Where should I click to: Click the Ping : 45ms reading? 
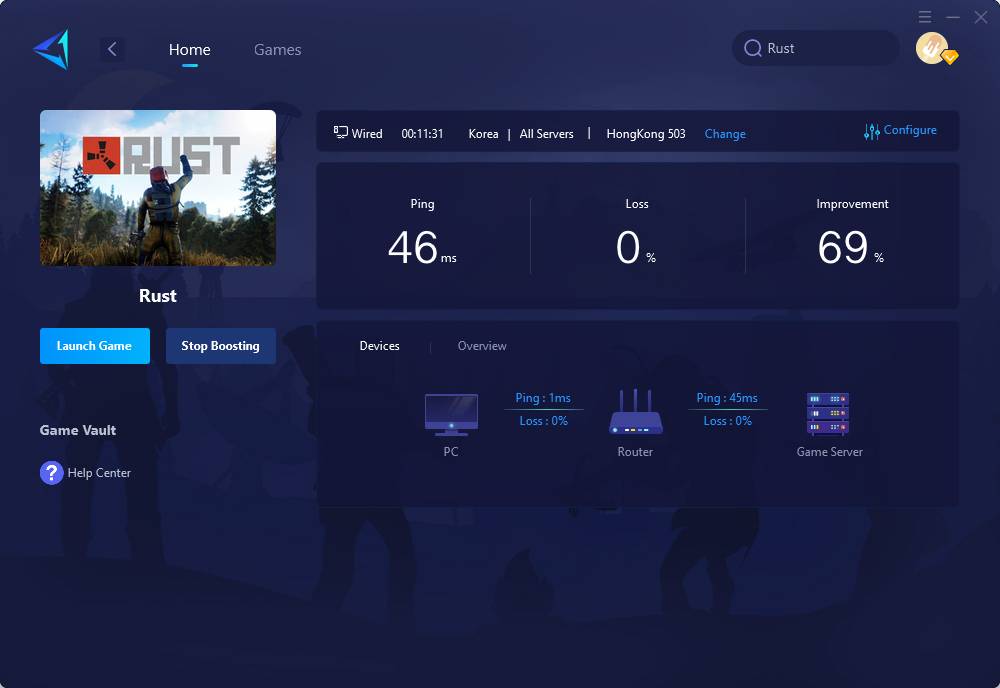point(727,398)
